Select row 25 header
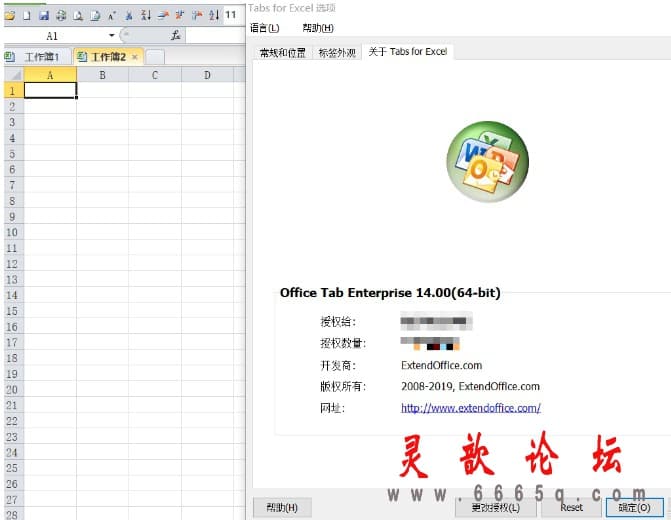Viewport: 671px width, 520px height. pyautogui.click(x=12, y=468)
